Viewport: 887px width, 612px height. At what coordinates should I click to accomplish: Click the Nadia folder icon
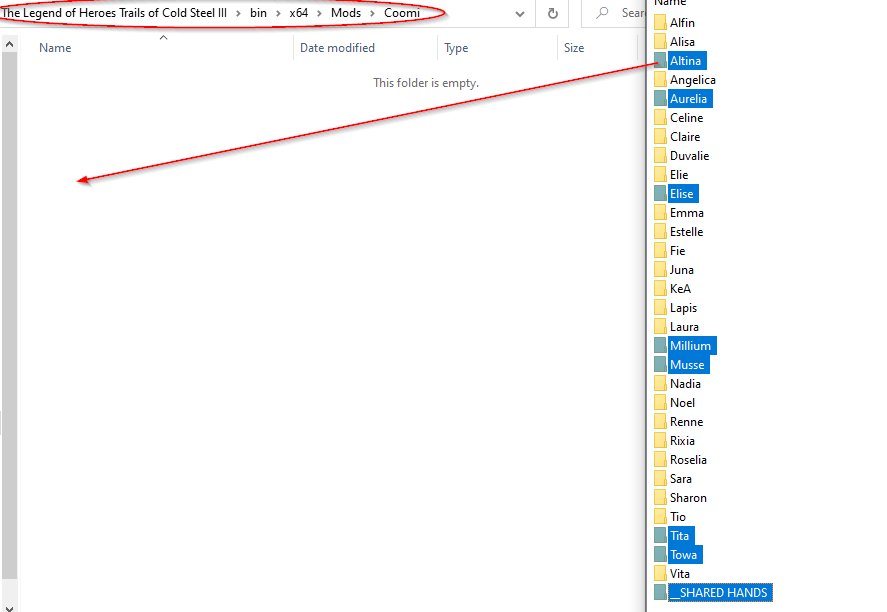point(660,383)
